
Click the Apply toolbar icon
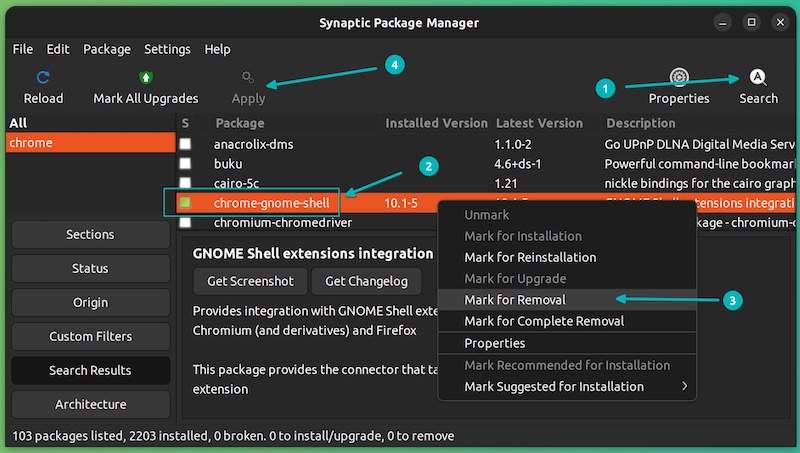click(248, 77)
